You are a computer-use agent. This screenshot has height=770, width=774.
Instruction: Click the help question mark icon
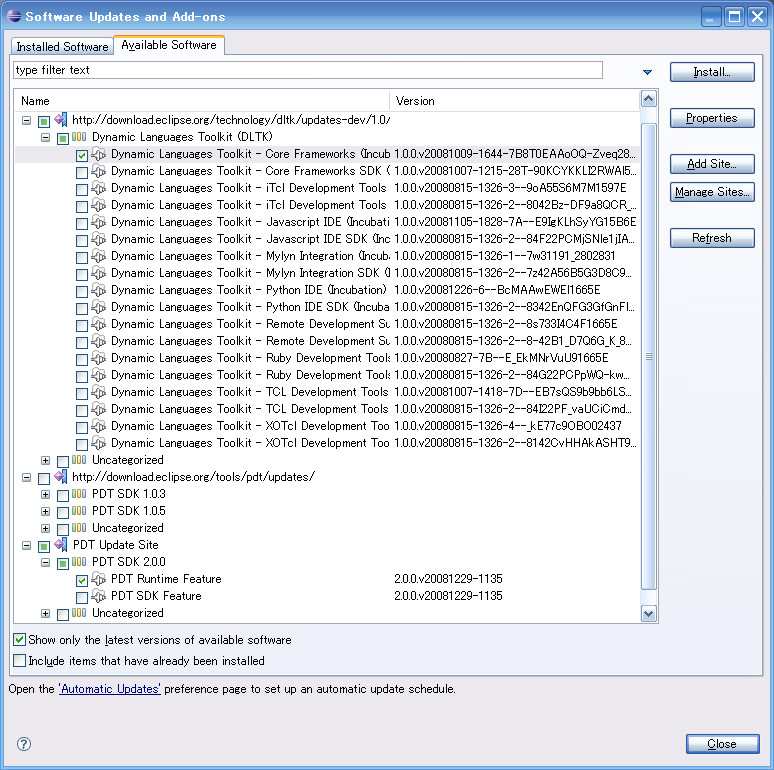coord(24,744)
